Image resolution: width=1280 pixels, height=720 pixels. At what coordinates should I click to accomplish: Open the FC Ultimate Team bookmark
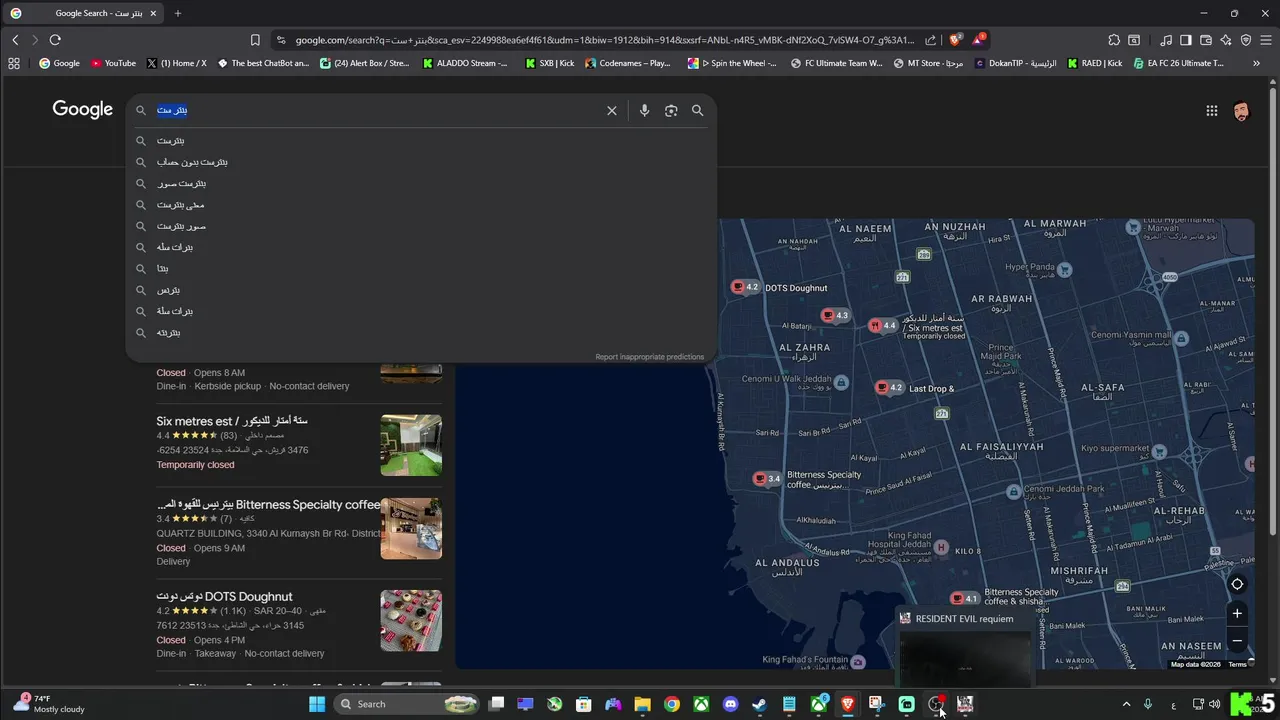(837, 63)
